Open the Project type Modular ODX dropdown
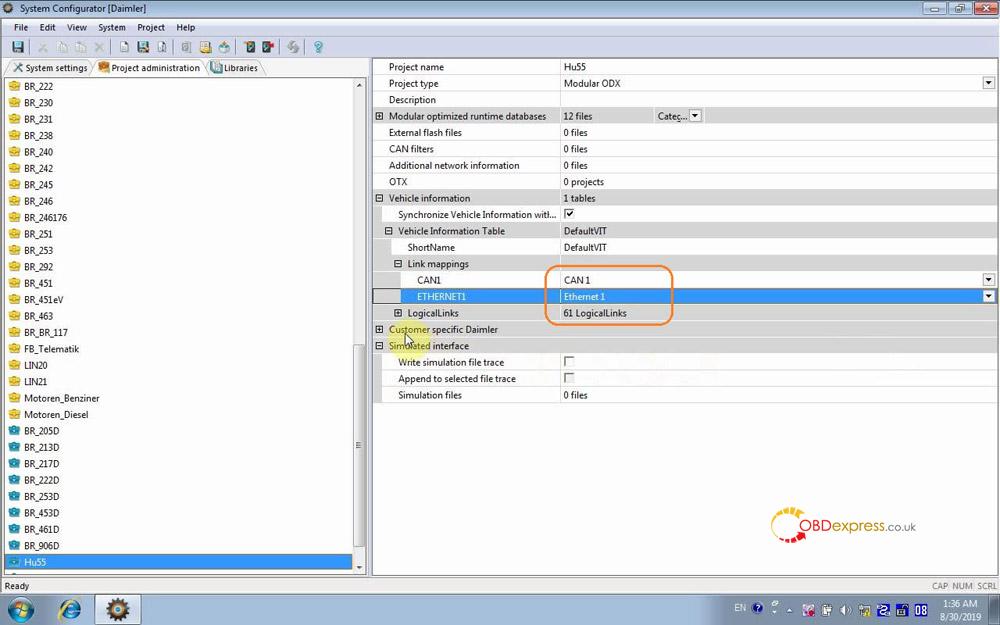Image resolution: width=1000 pixels, height=625 pixels. pos(988,83)
